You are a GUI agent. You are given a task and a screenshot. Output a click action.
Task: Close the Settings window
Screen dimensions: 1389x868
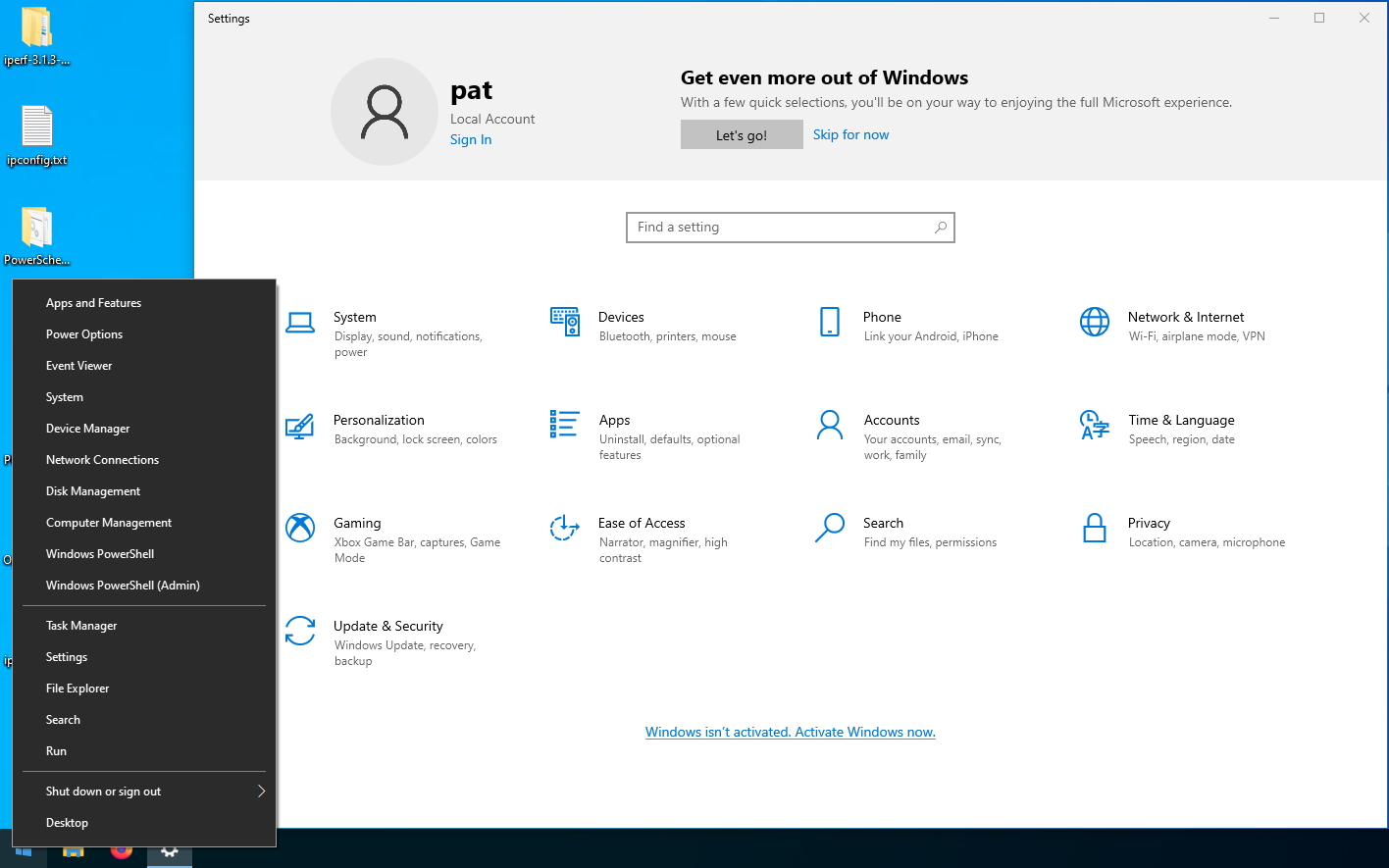coord(1364,18)
